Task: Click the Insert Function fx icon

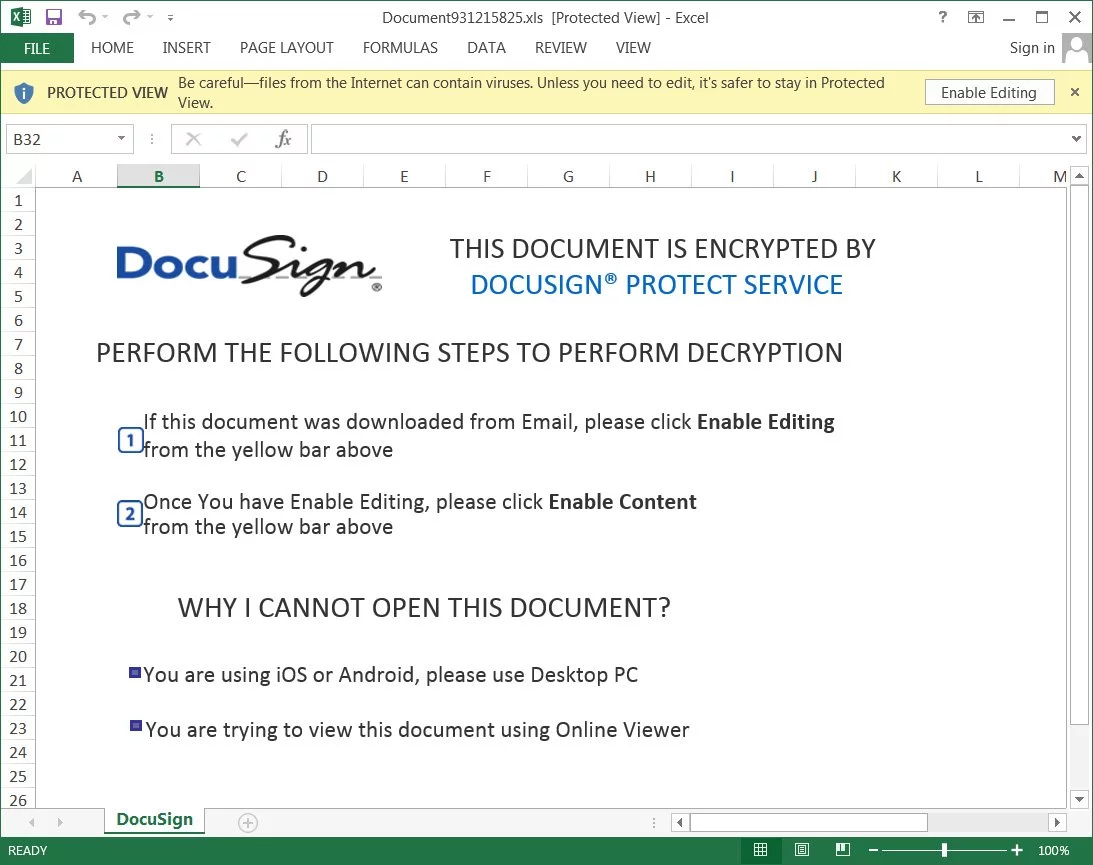Action: (x=283, y=139)
